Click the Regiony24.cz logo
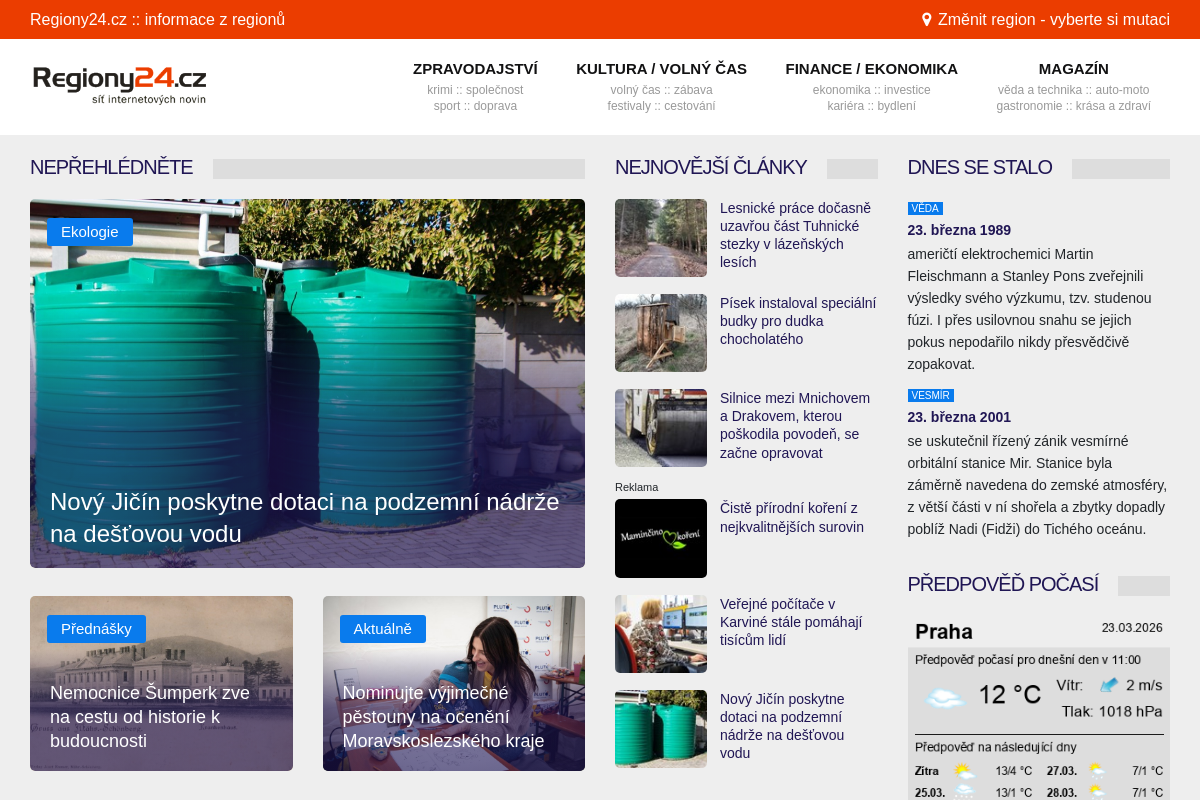The width and height of the screenshot is (1200, 800). [119, 85]
